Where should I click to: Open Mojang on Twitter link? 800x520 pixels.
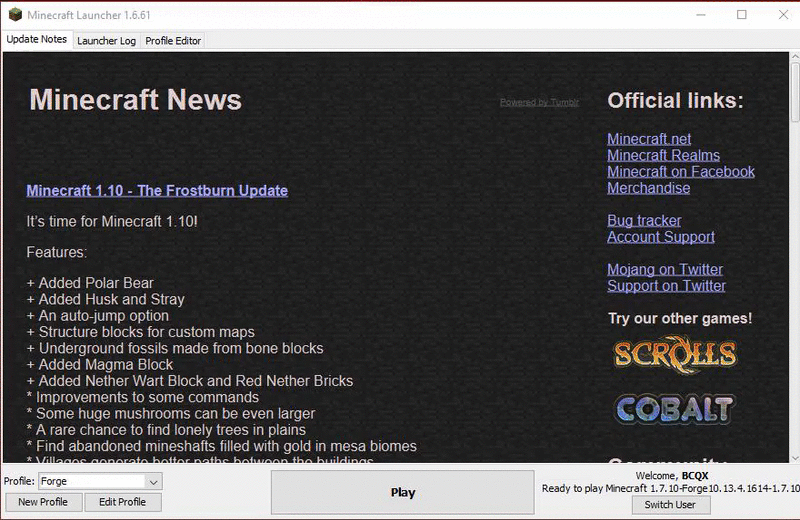click(x=665, y=269)
